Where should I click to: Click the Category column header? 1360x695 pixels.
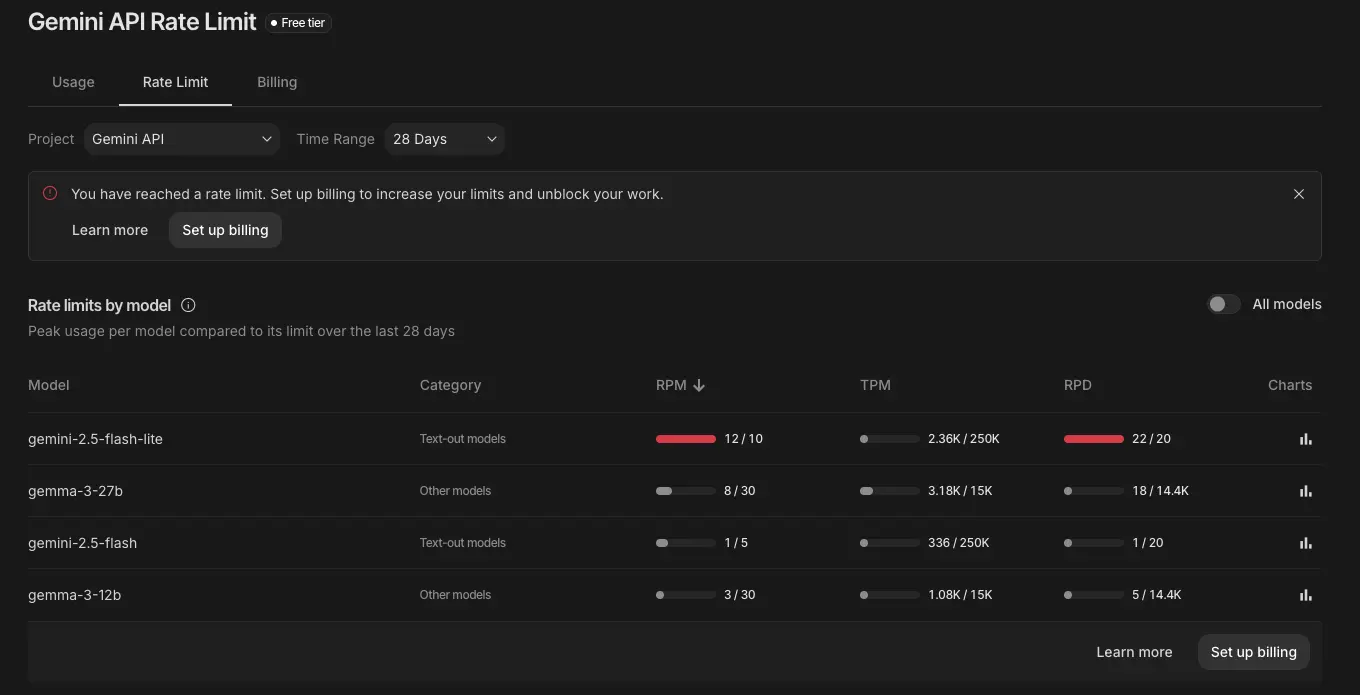coord(450,385)
